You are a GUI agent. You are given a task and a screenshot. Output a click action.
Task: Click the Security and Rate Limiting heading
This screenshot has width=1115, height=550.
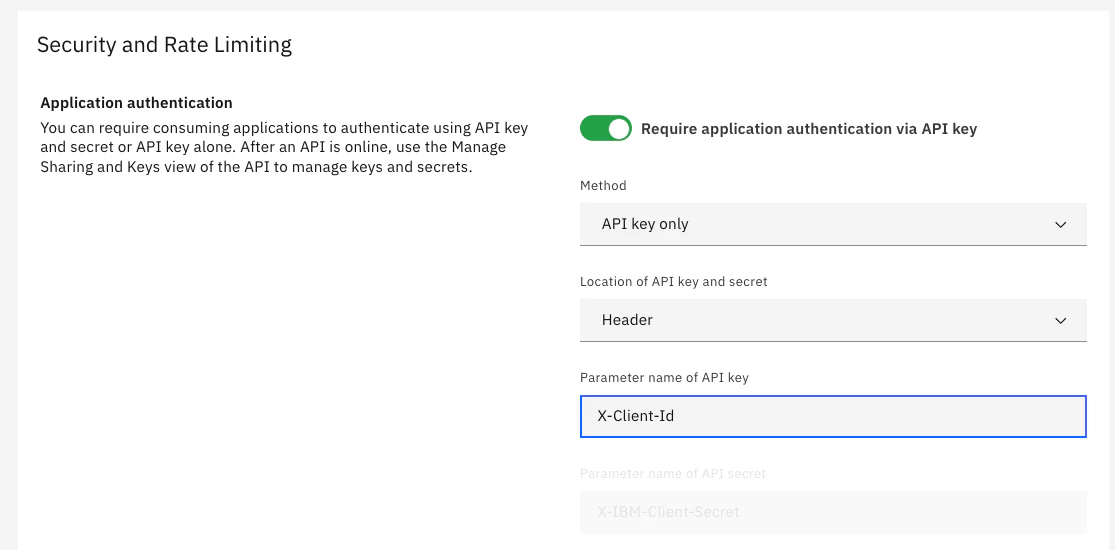coord(164,45)
